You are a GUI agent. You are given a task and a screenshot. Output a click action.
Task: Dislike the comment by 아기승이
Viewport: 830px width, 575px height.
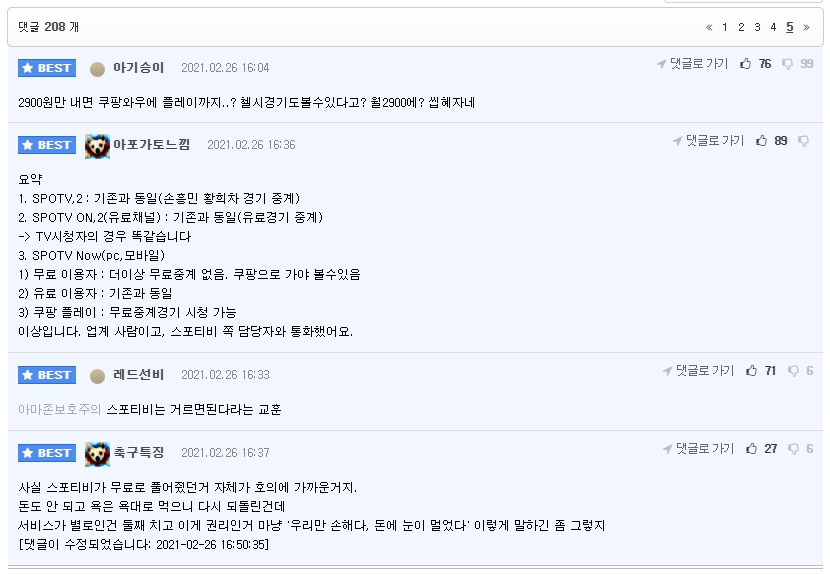click(x=788, y=64)
